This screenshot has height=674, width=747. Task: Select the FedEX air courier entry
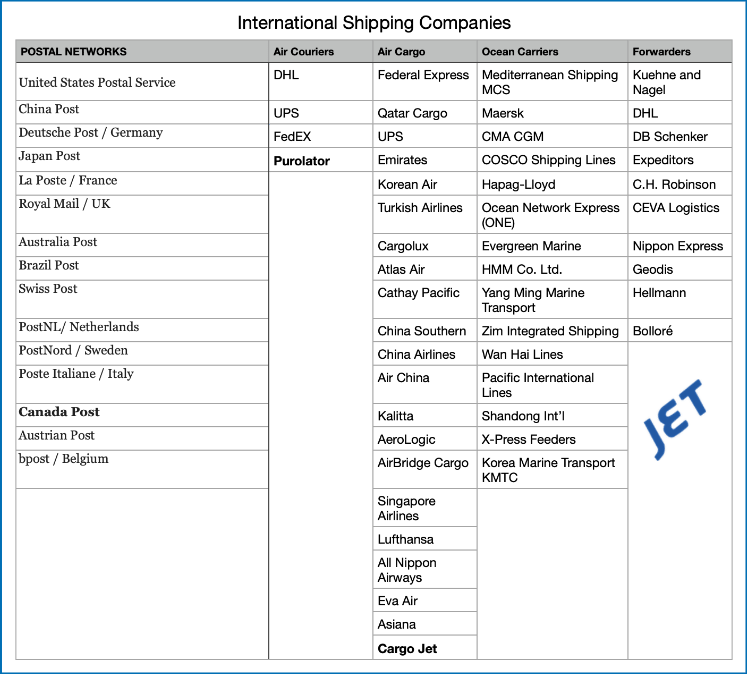(x=292, y=137)
